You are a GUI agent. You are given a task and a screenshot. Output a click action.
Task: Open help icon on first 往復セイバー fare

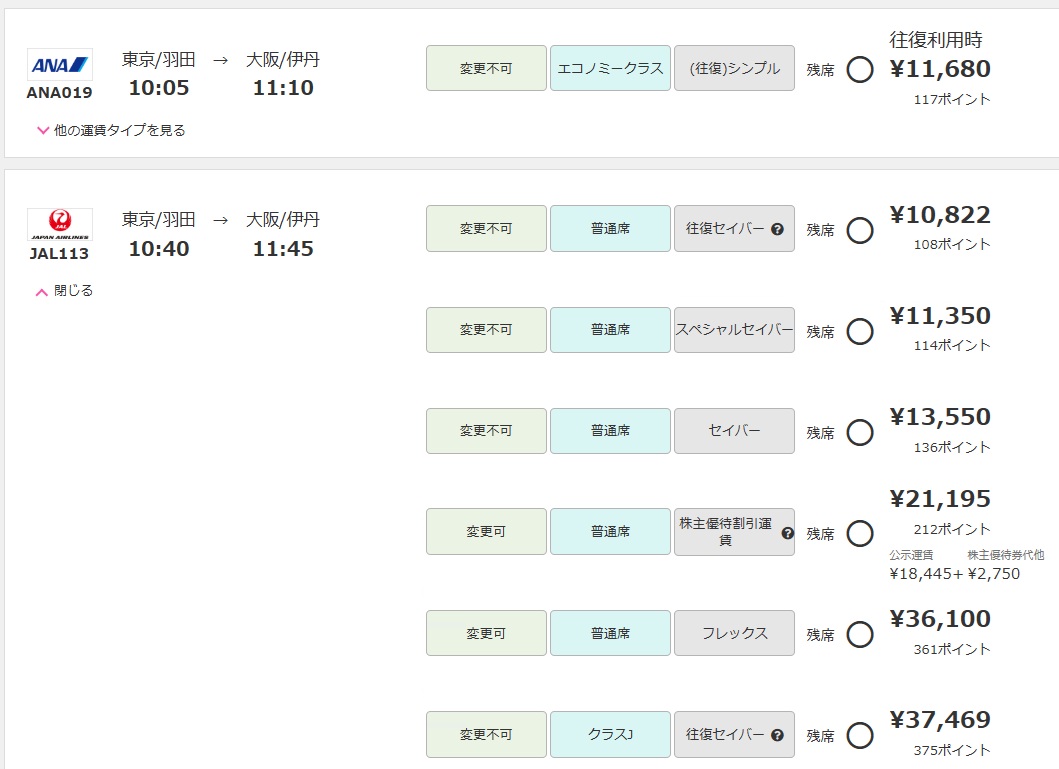(777, 229)
